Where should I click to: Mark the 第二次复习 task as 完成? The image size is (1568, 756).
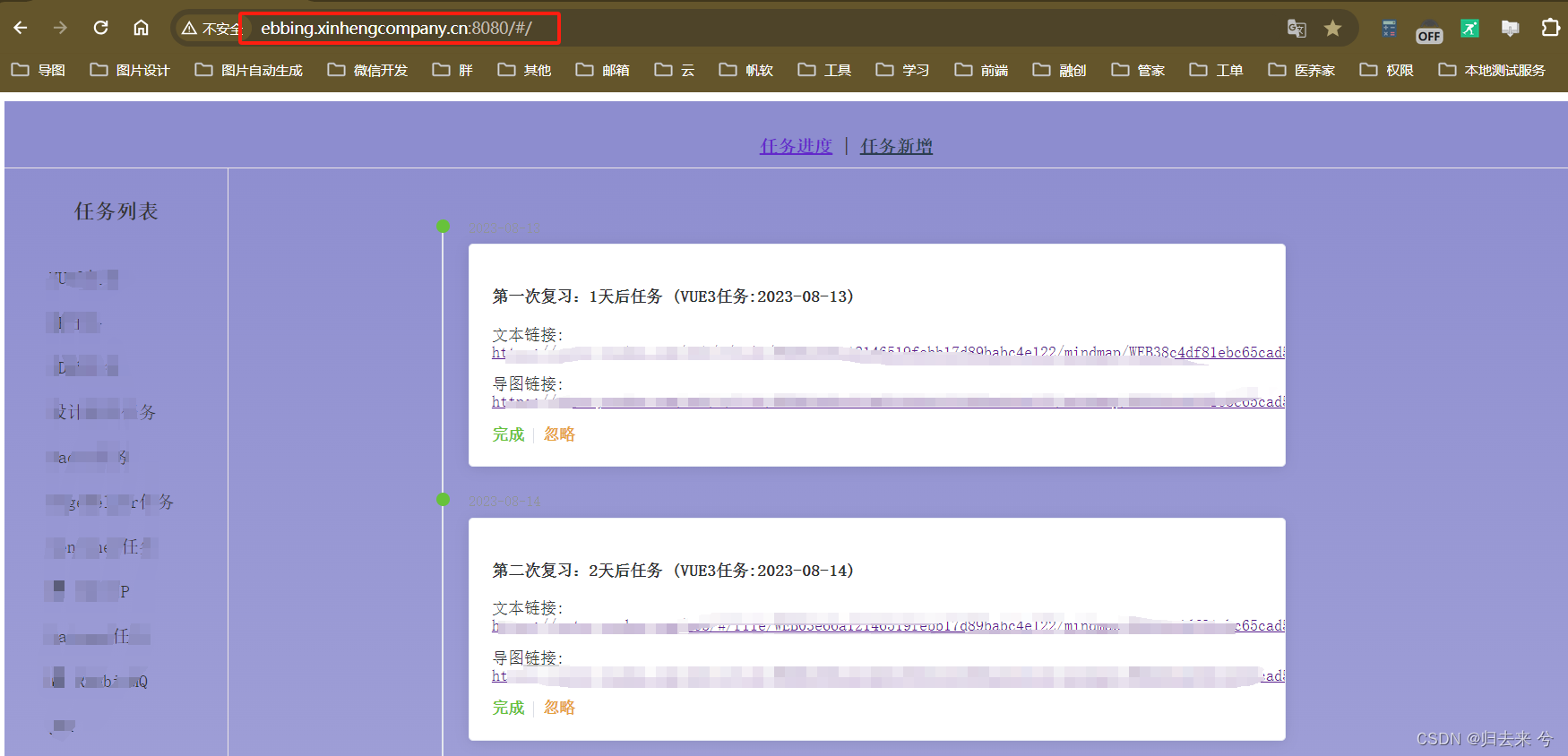(x=508, y=708)
